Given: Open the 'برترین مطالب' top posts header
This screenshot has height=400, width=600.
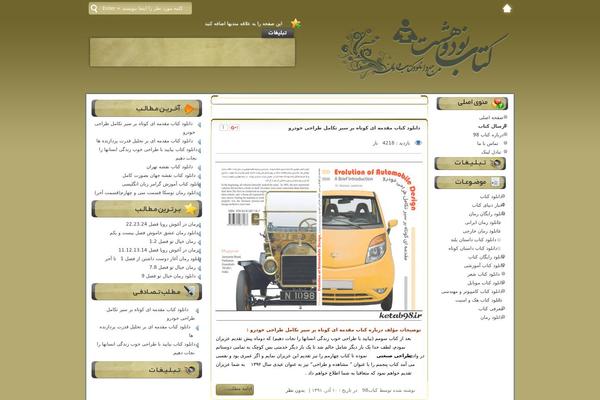Looking at the screenshot, I should (147, 209).
